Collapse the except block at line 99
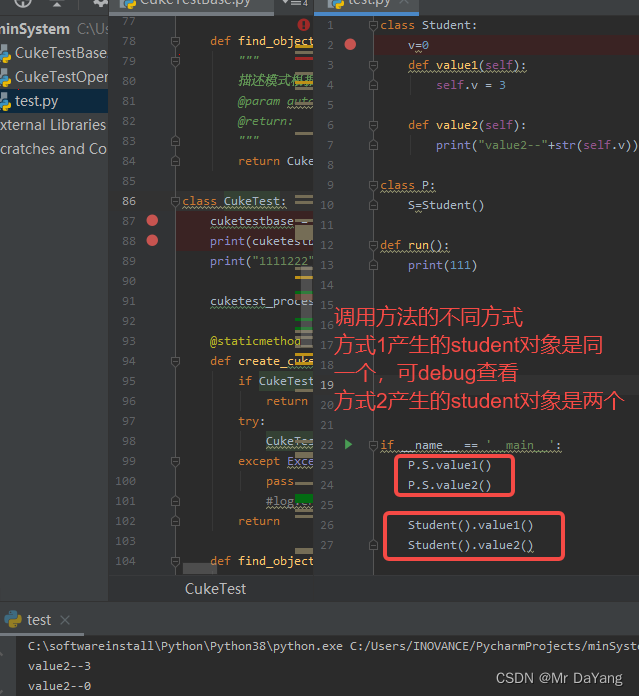Screen dimensions: 639x696 (x=175, y=461)
